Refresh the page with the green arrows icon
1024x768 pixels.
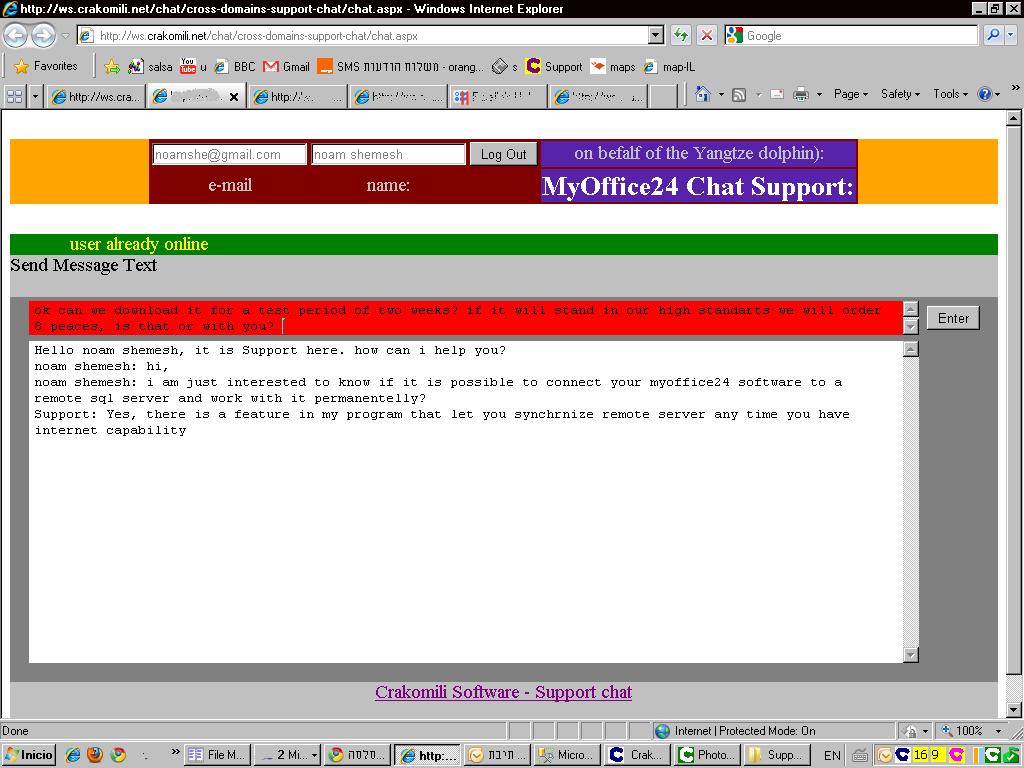point(680,35)
